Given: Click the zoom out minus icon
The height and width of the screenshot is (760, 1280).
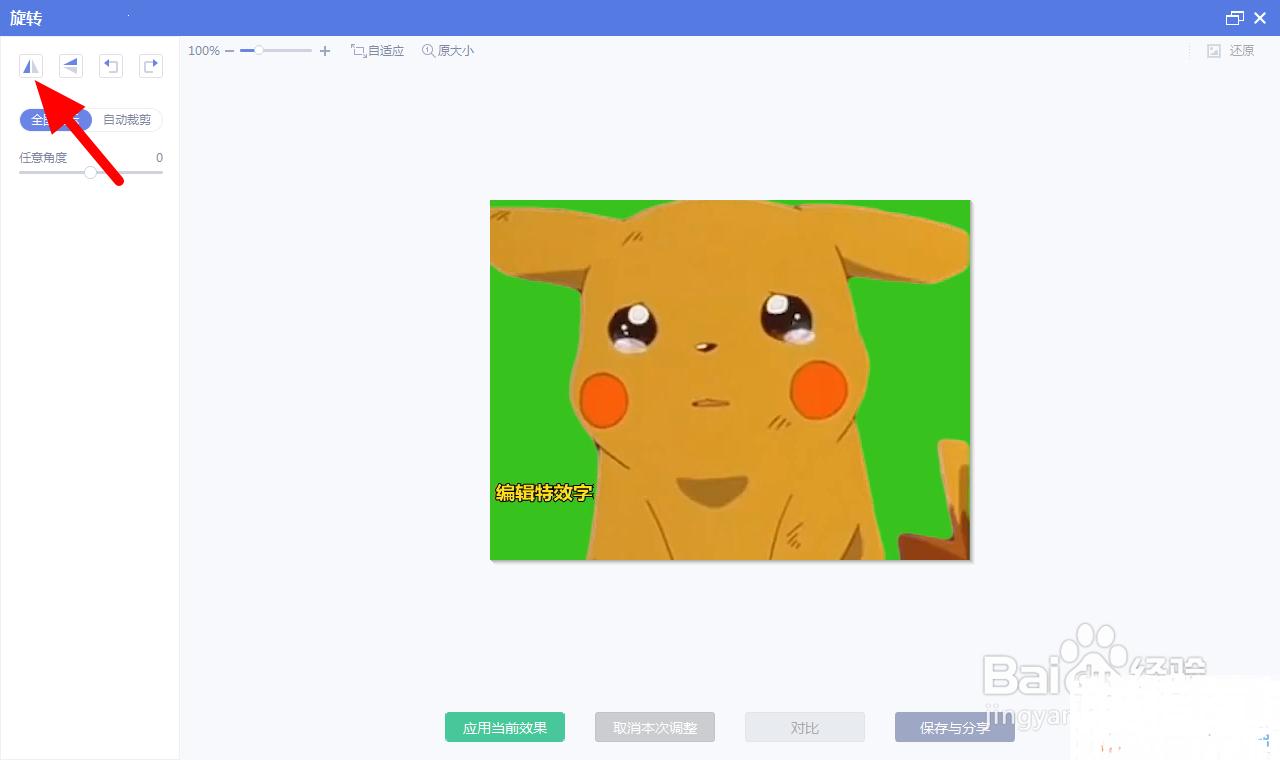Looking at the screenshot, I should 229,51.
